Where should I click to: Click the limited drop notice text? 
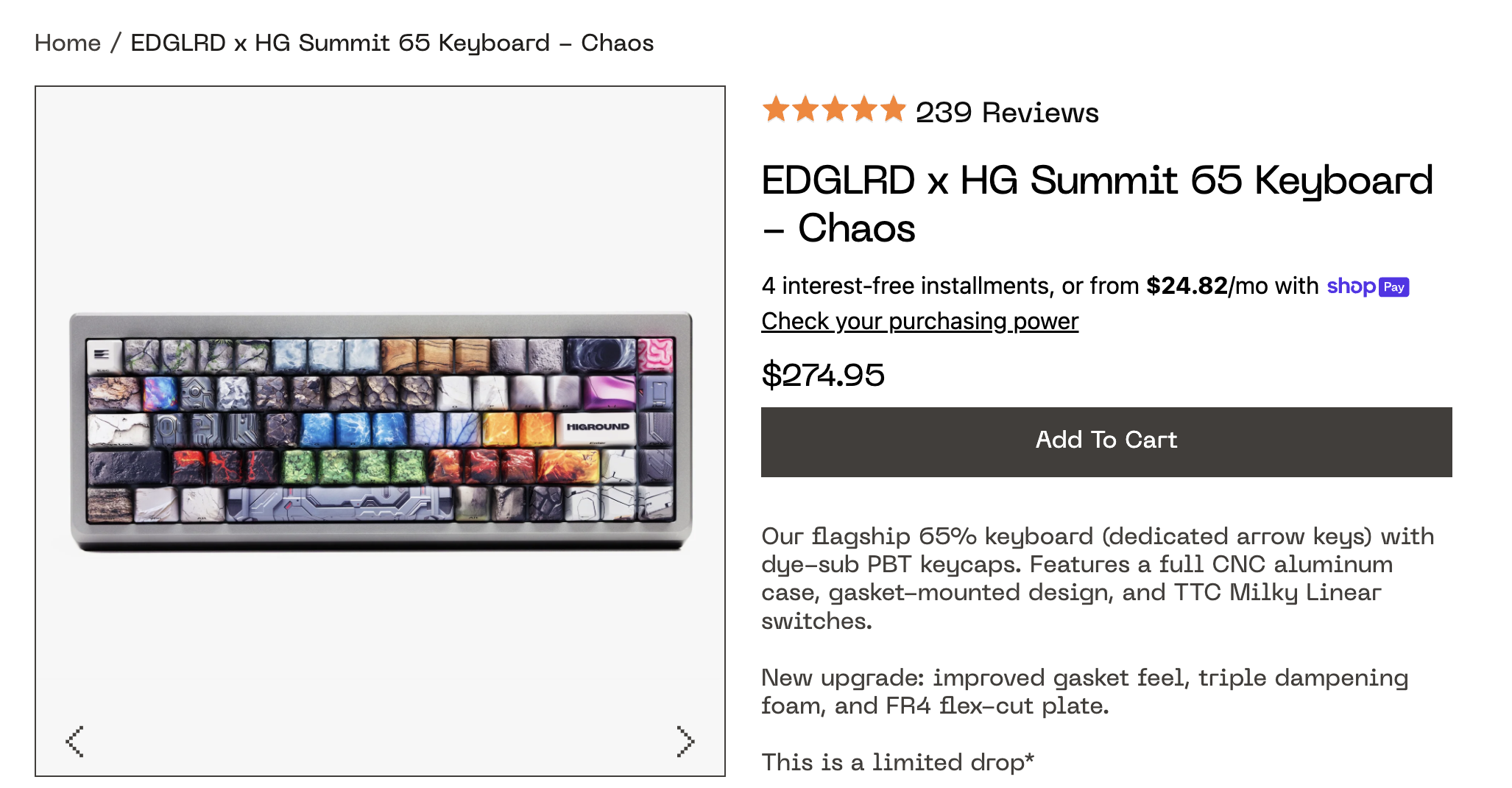coord(897,761)
